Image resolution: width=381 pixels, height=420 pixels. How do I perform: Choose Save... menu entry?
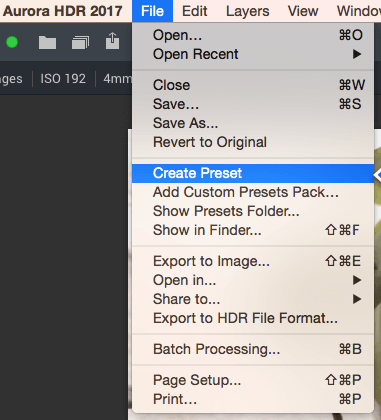point(253,104)
